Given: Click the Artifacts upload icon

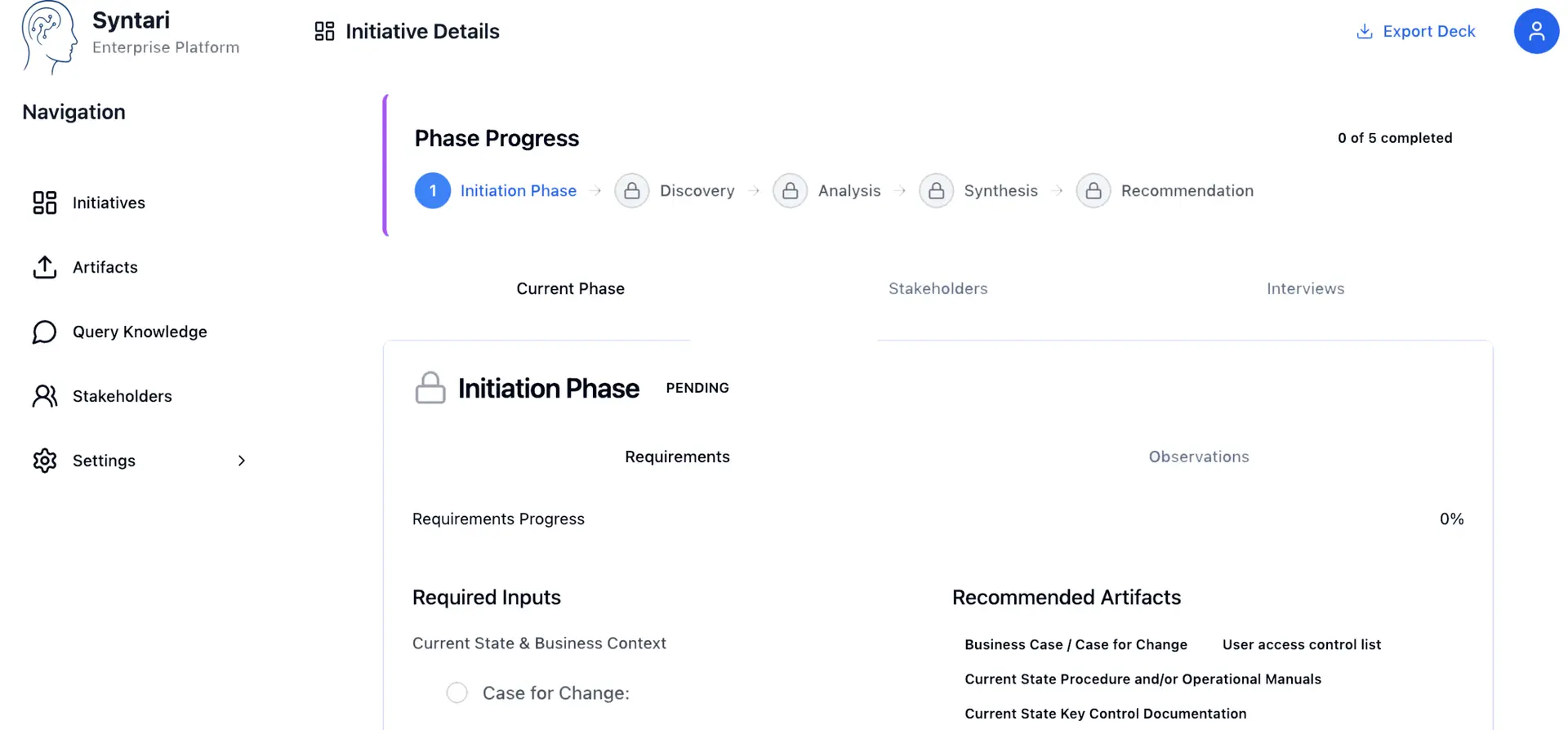Looking at the screenshot, I should point(45,267).
